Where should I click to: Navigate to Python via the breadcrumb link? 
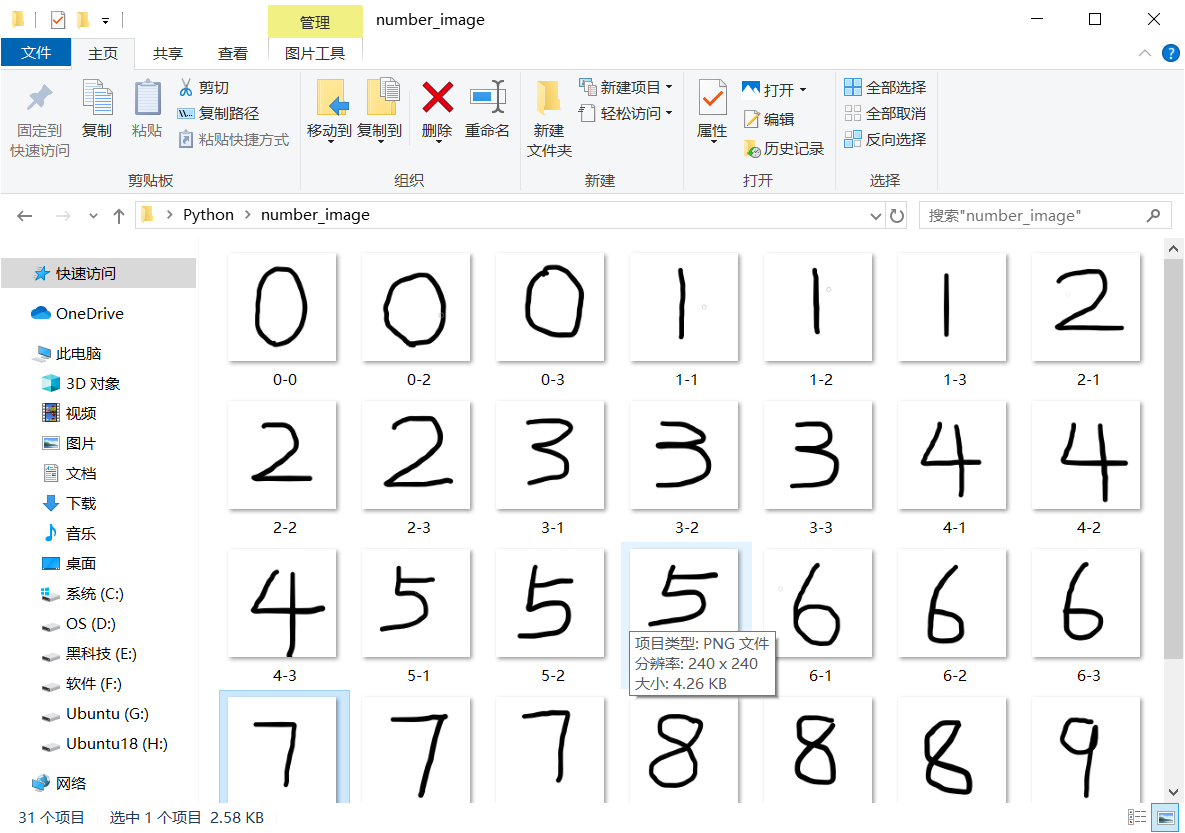coord(208,214)
